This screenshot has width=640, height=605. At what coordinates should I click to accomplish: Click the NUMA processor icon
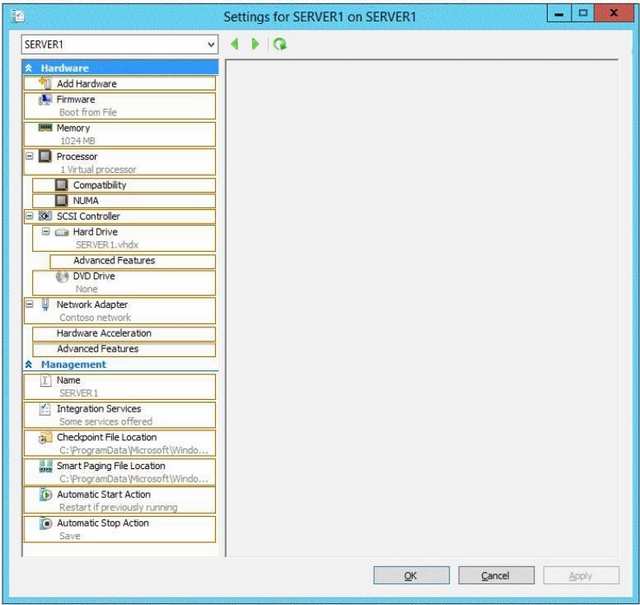click(61, 200)
